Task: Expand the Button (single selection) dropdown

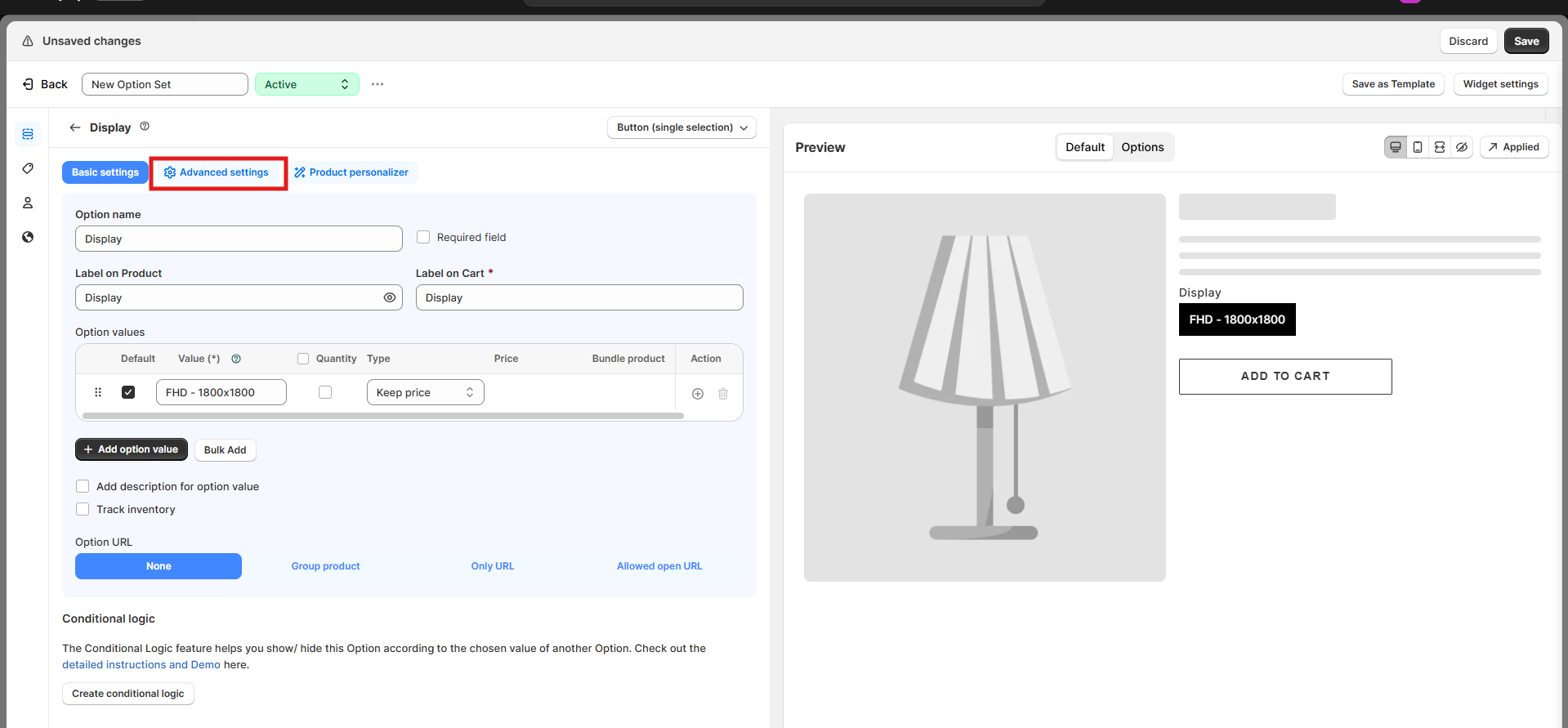Action: coord(681,127)
